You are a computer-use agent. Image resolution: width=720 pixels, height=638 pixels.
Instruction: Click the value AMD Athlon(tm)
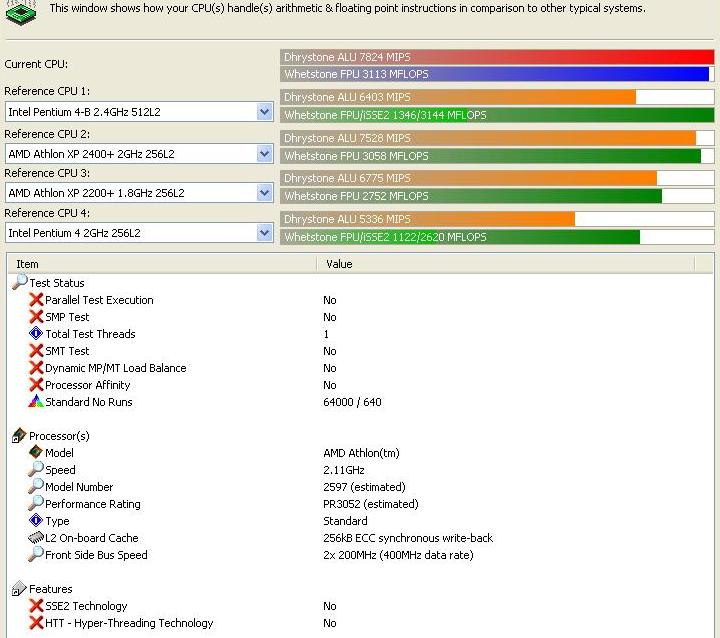click(361, 453)
